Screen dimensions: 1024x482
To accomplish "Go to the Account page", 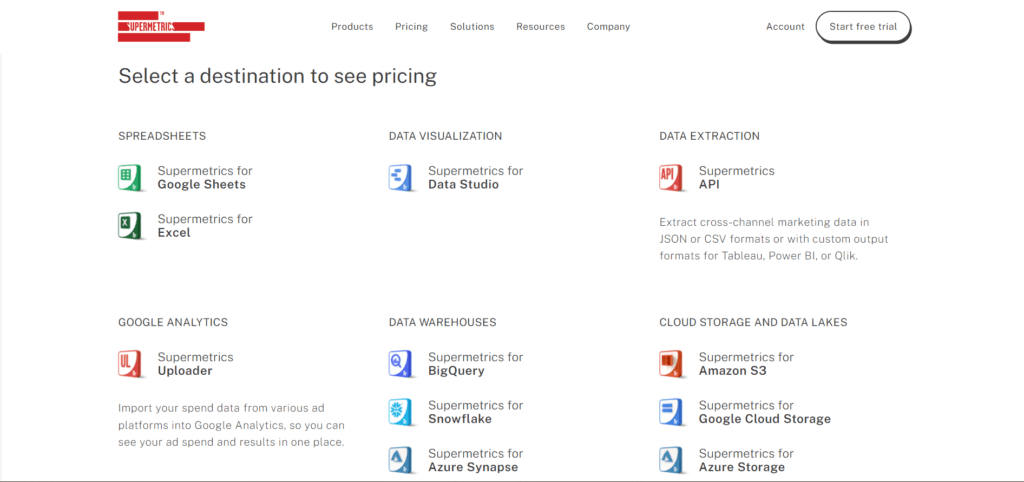I will tap(785, 27).
